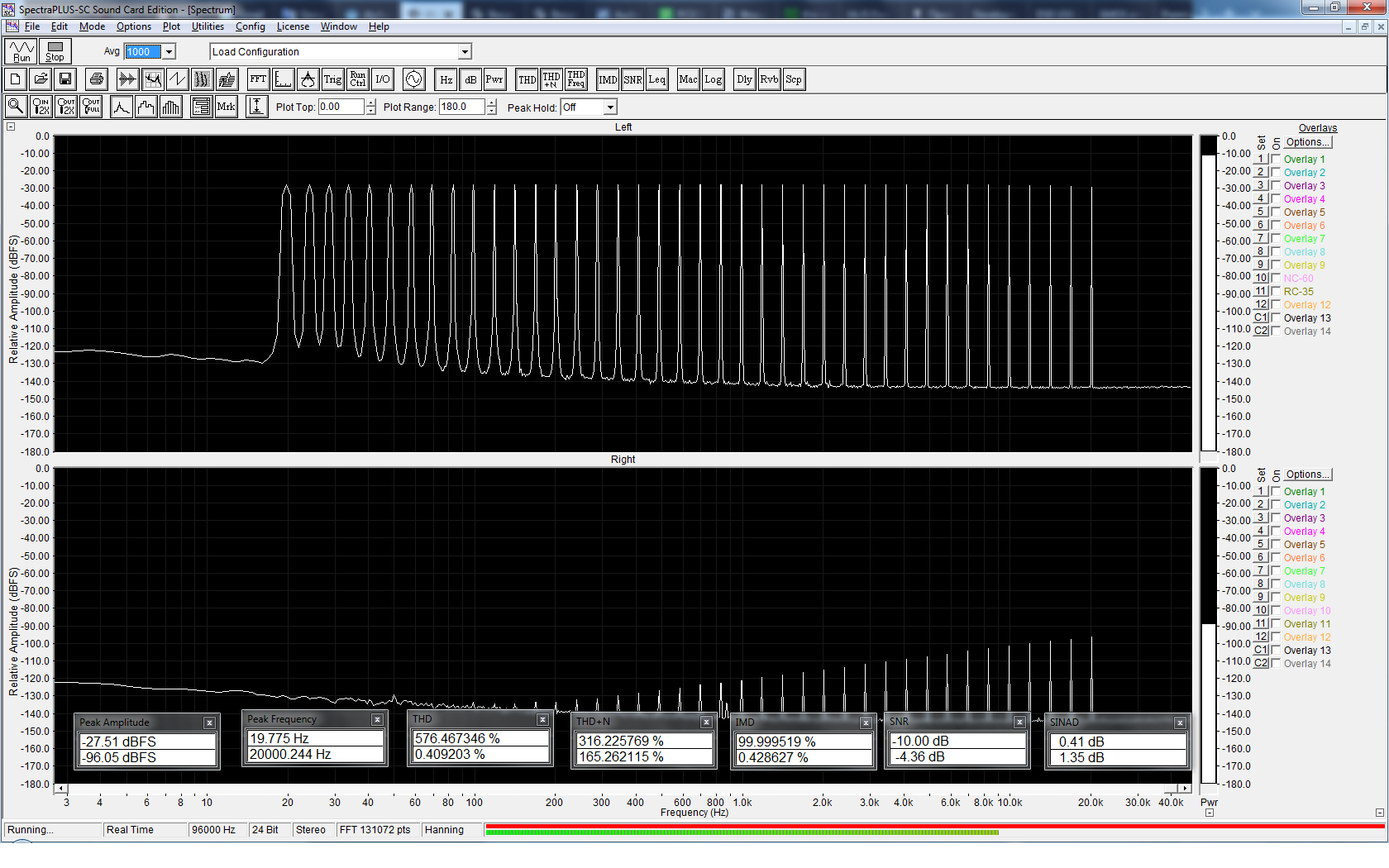Enable Overlay 1 checkbox in Left panel
Image resolution: width=1389 pixels, height=868 pixels.
tap(1277, 160)
